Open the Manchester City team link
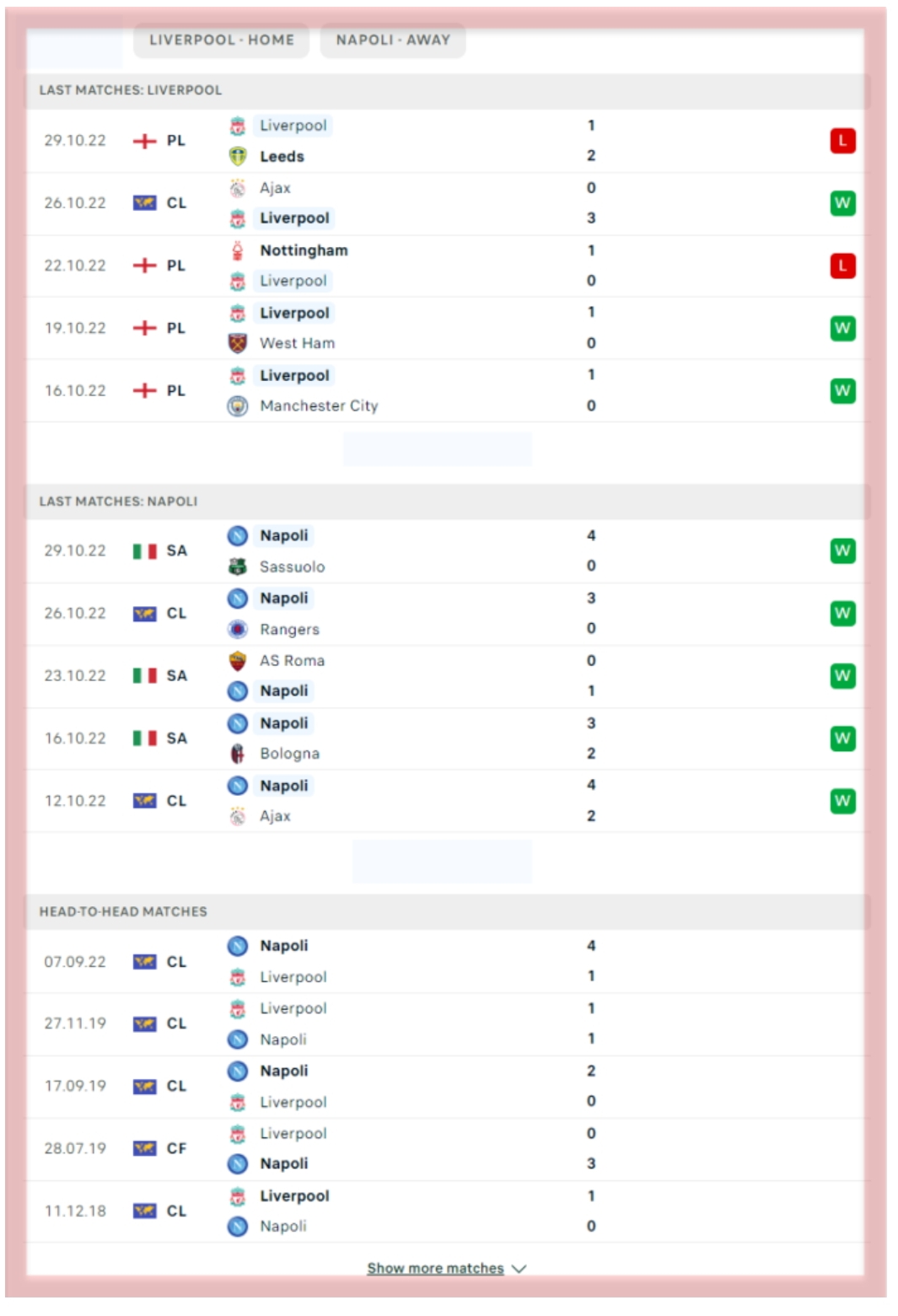This screenshot has width=898, height=1316. [319, 406]
